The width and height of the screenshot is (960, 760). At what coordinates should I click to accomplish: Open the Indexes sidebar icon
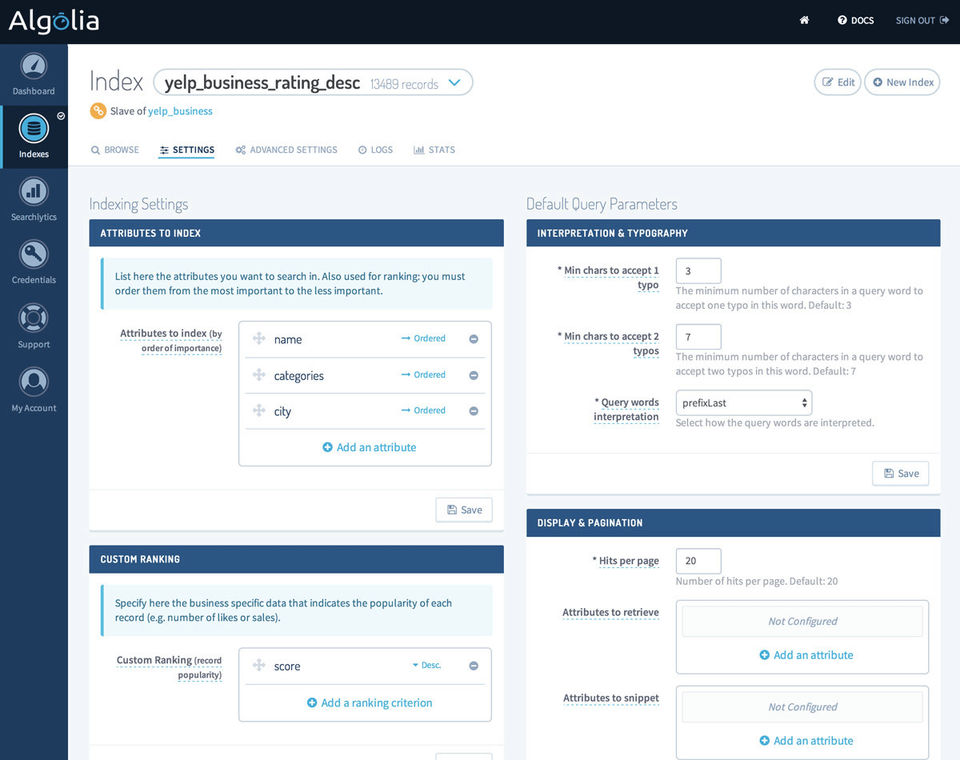34,129
